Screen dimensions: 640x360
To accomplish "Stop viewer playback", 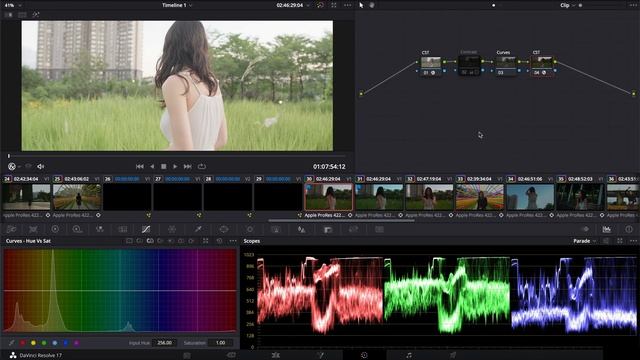I will pyautogui.click(x=164, y=167).
